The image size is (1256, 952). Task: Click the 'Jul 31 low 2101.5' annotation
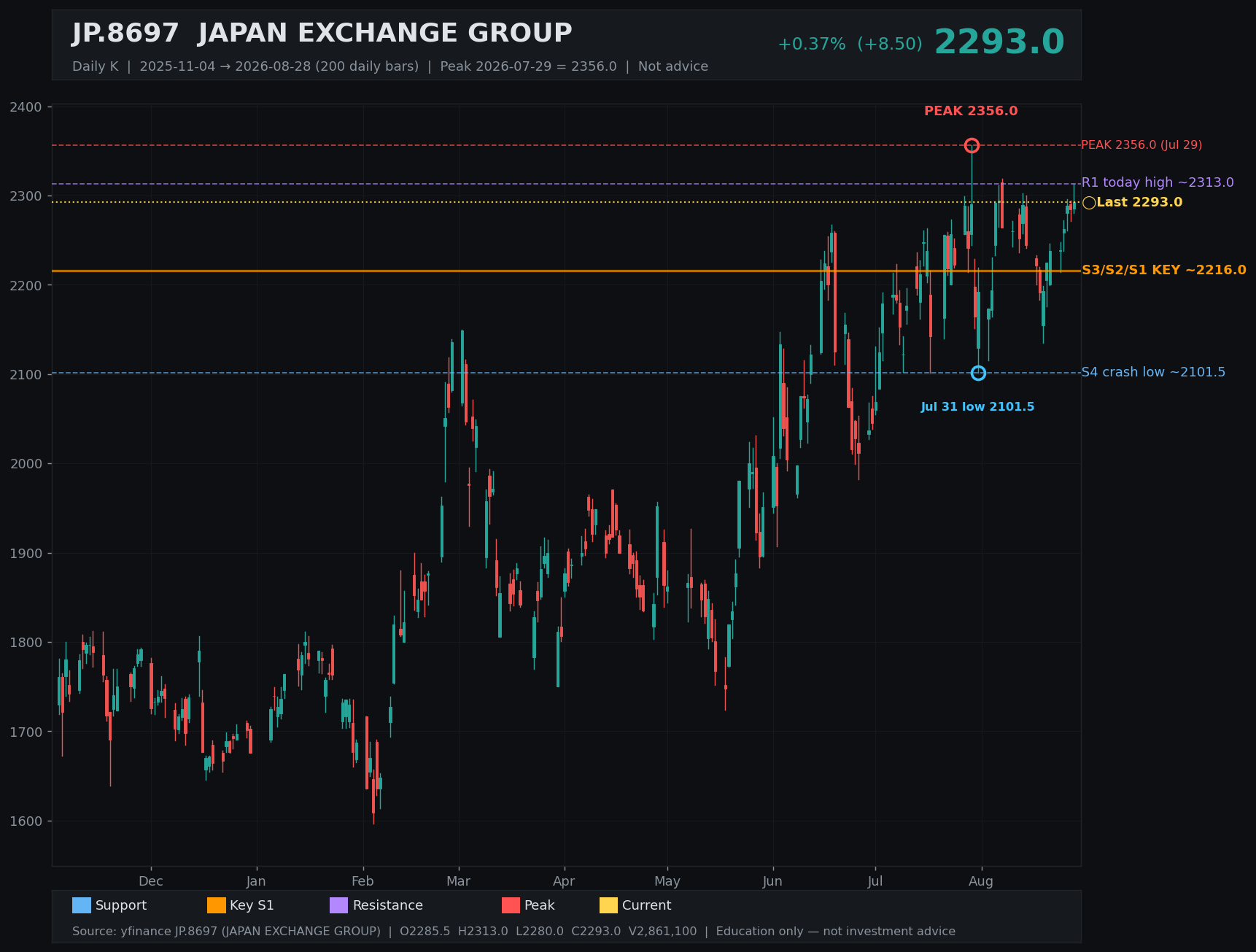pyautogui.click(x=977, y=407)
